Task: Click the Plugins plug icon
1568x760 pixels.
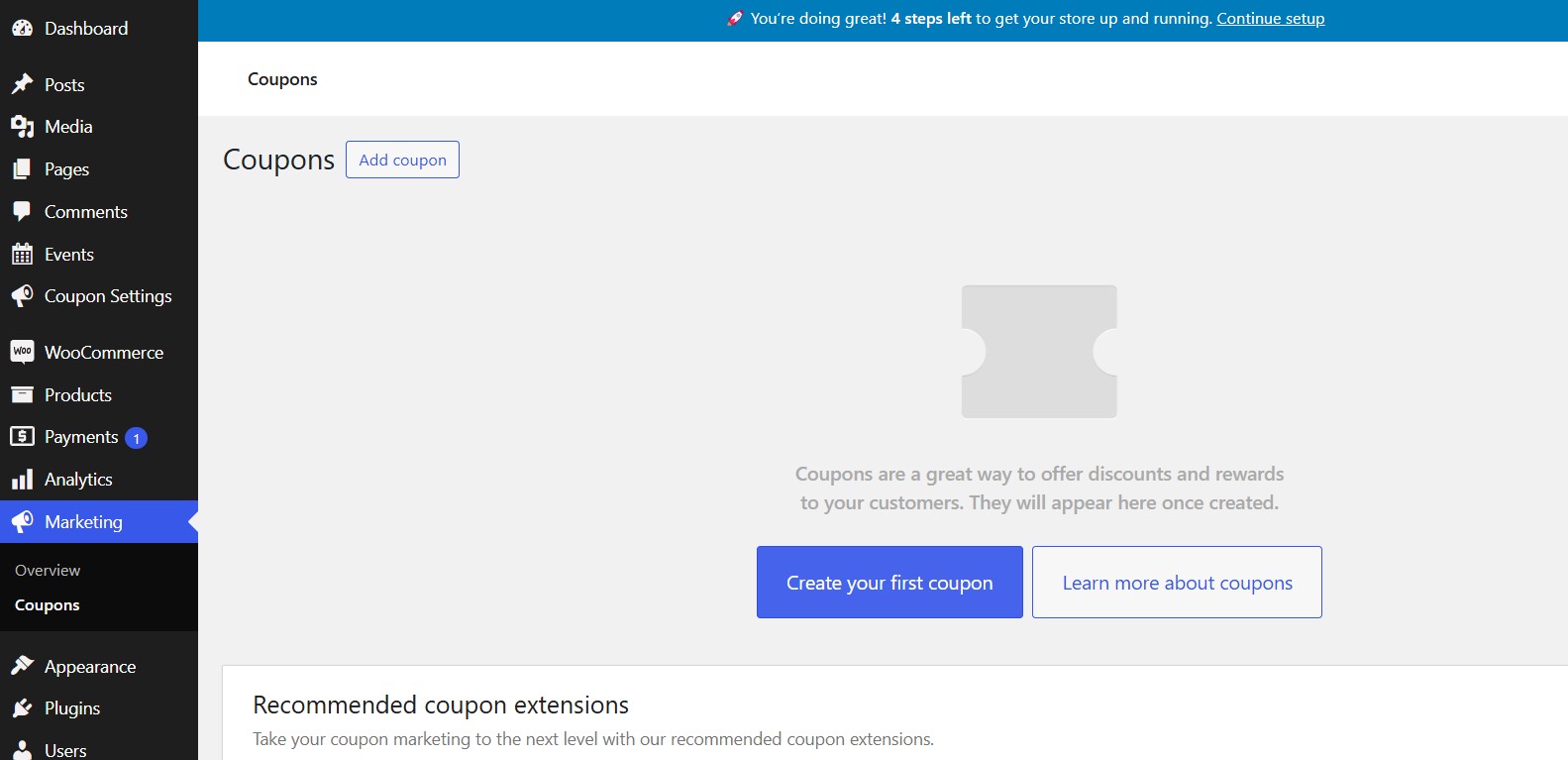Action: coord(22,708)
